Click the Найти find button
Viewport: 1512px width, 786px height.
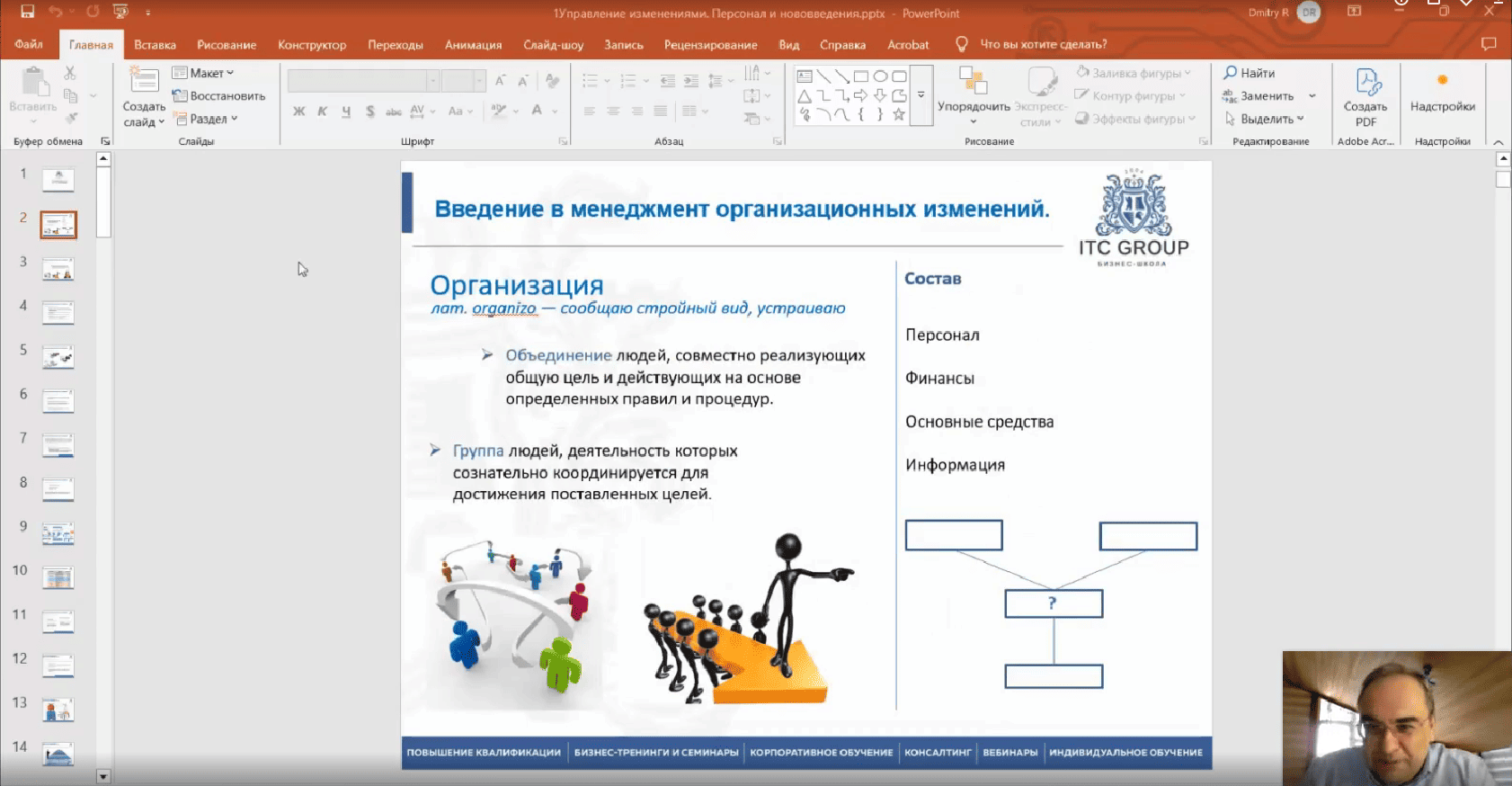[x=1250, y=73]
